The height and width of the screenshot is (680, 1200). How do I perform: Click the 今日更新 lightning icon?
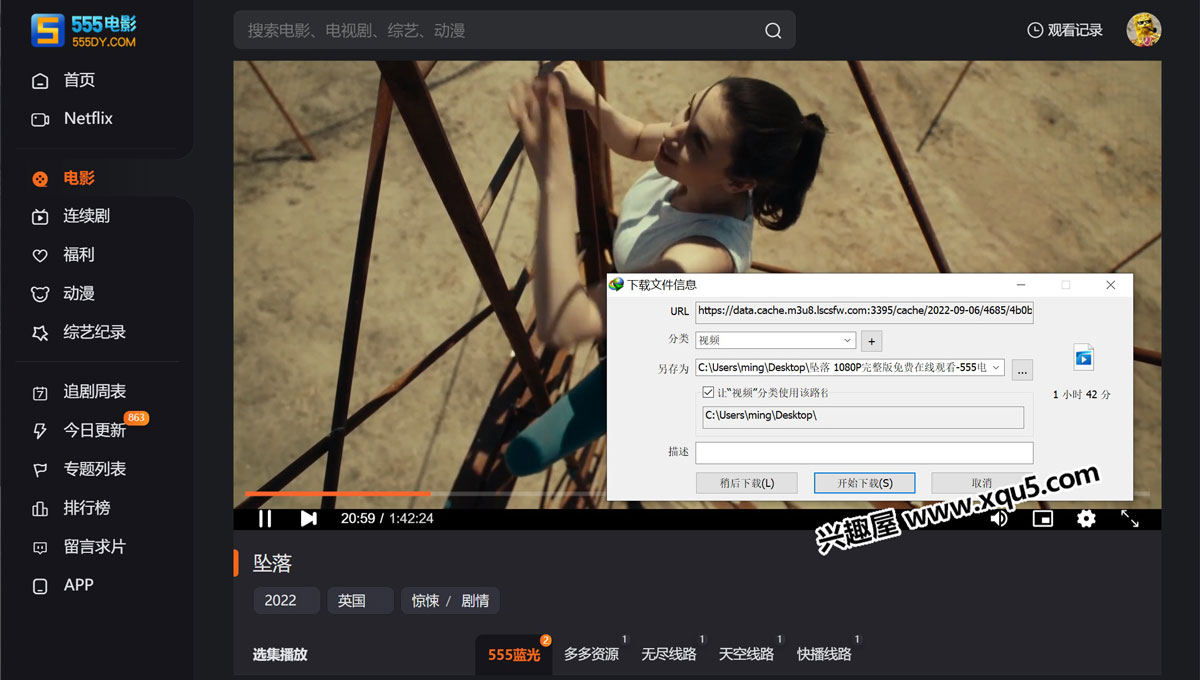click(x=40, y=431)
